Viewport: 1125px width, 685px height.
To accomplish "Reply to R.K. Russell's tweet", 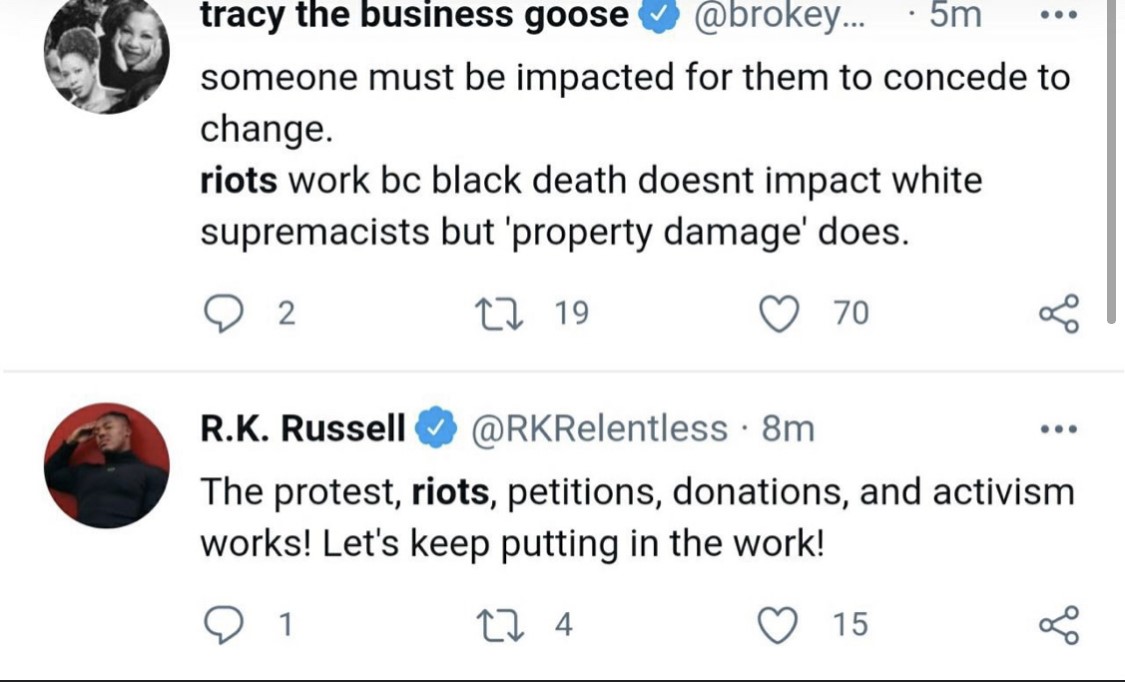I will pos(225,625).
